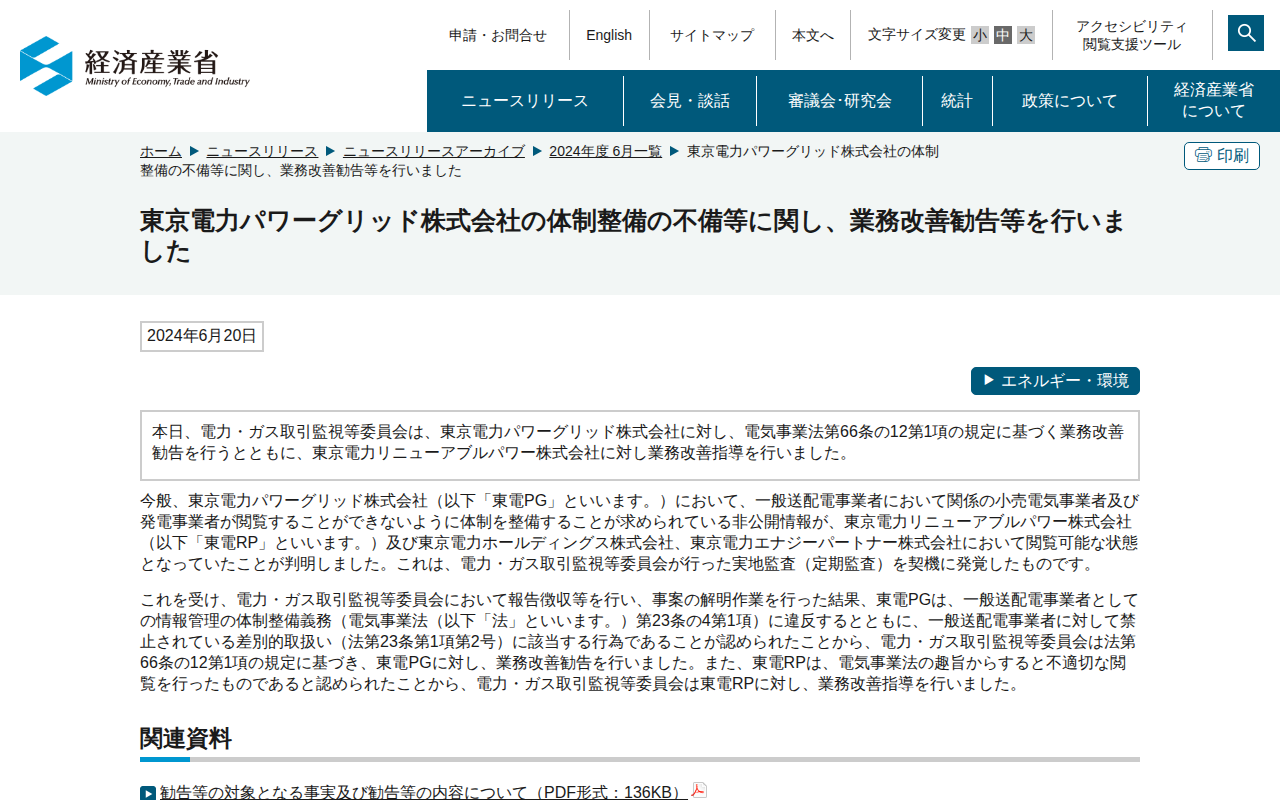The width and height of the screenshot is (1280, 800).
Task: Click the 印刷 print button
Action: click(x=1222, y=156)
